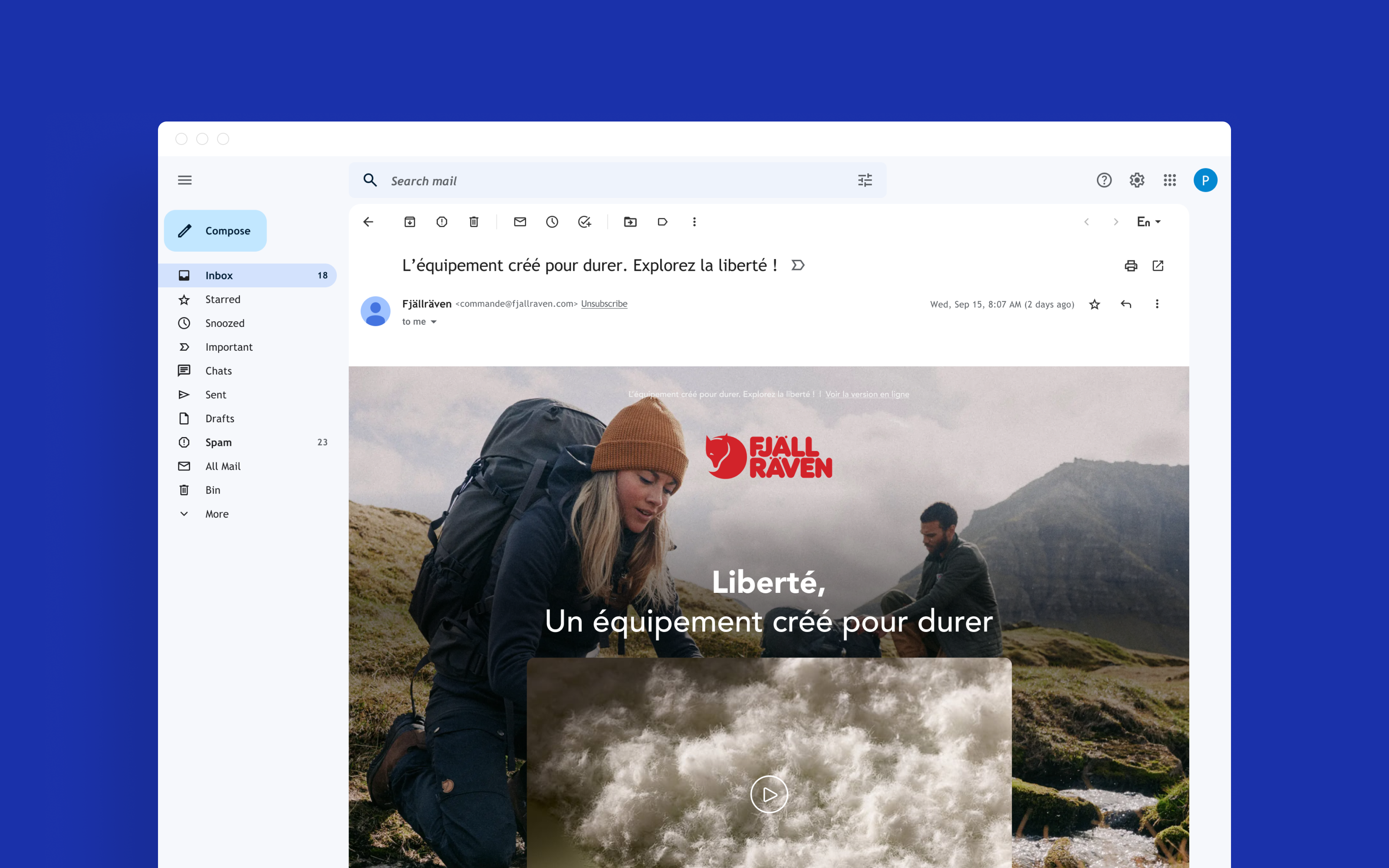
Task: Click the sender profile avatar
Action: pyautogui.click(x=375, y=312)
